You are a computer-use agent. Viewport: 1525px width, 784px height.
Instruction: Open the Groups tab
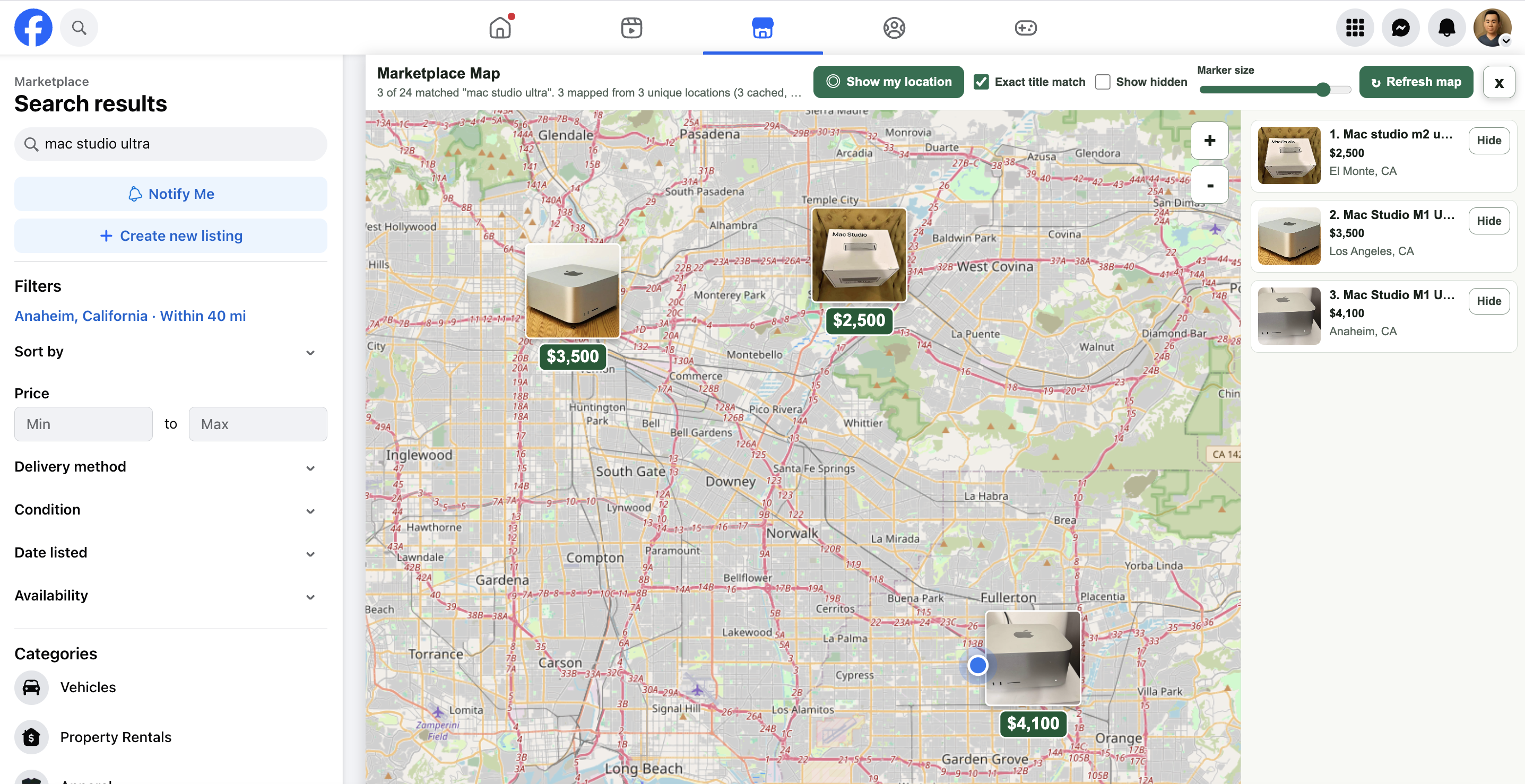894,27
